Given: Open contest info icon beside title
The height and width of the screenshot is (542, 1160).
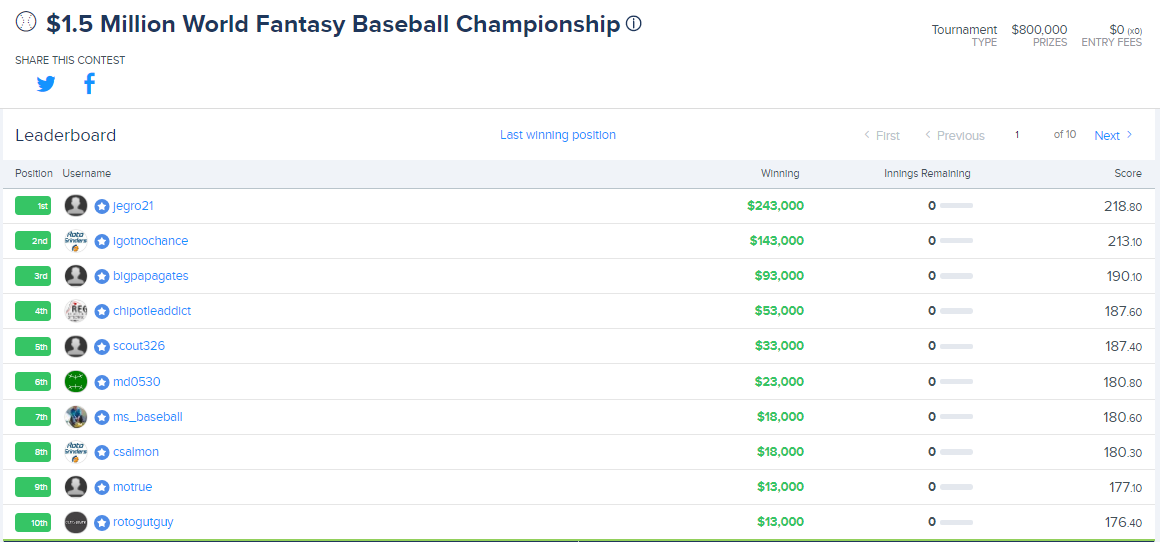Looking at the screenshot, I should [x=633, y=24].
